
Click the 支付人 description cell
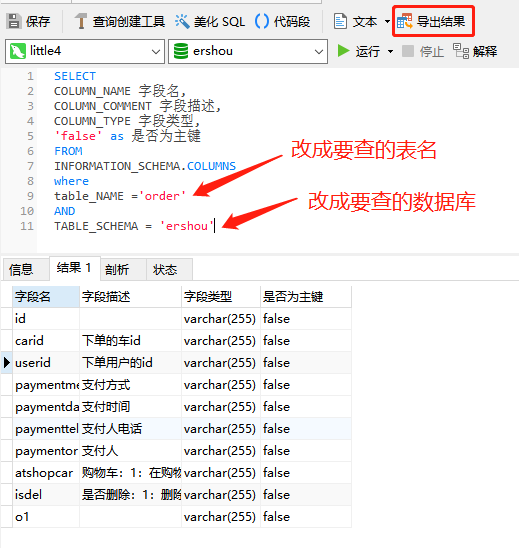(x=130, y=451)
